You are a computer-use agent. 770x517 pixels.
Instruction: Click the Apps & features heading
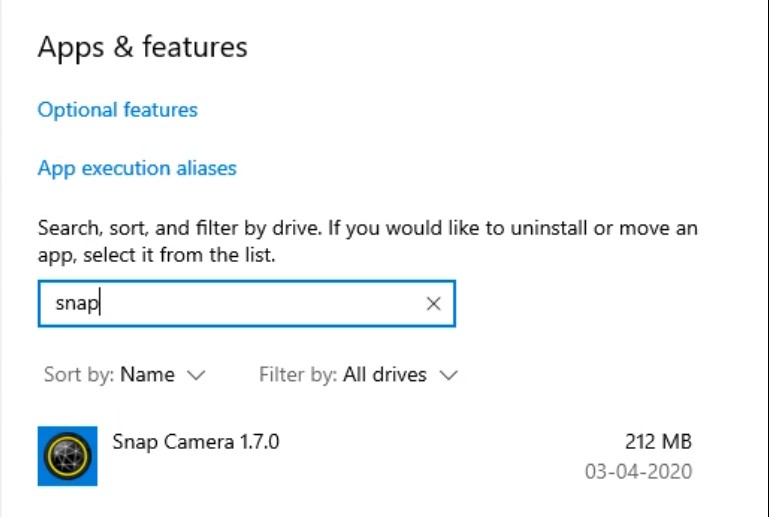point(142,47)
